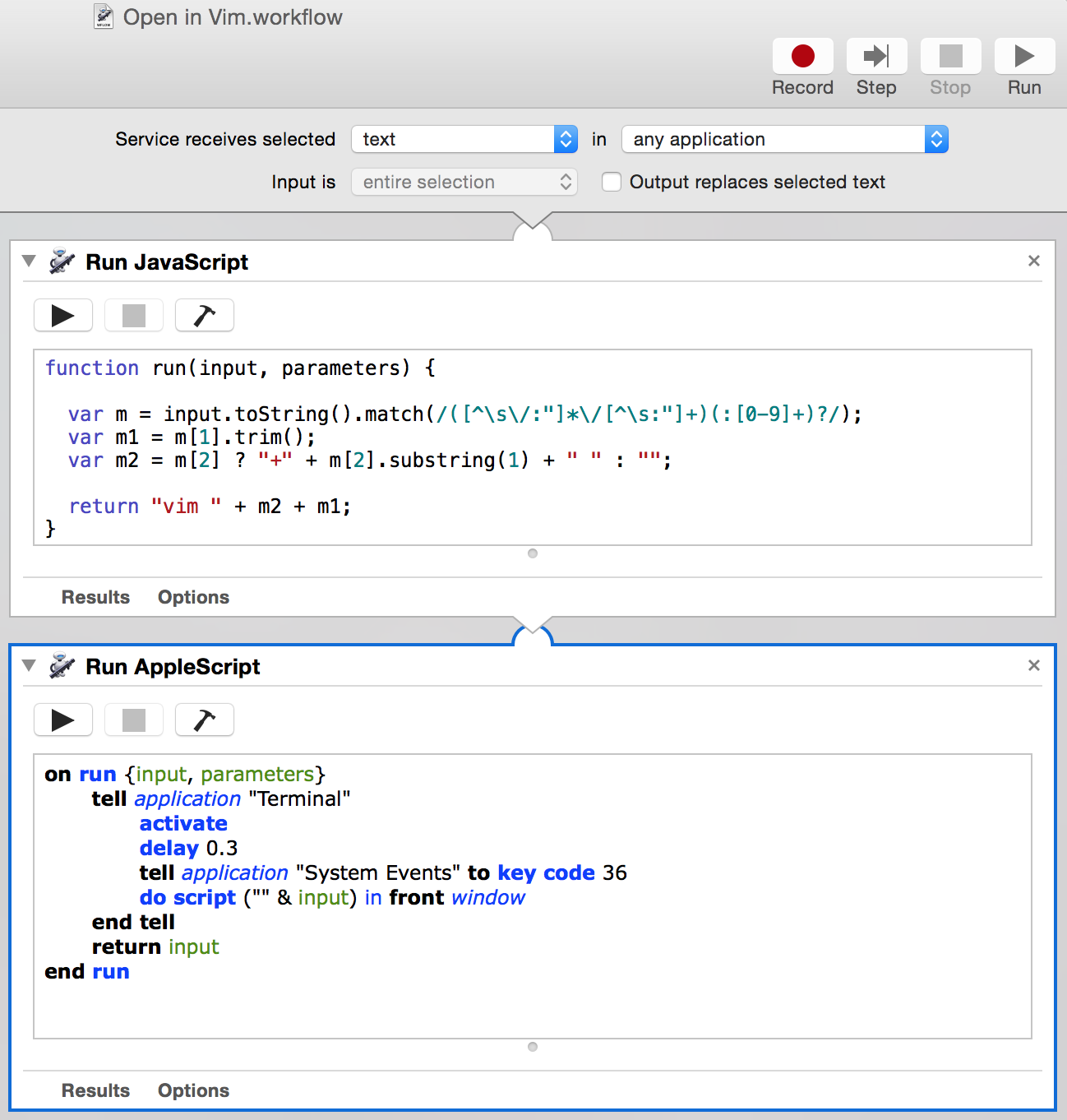Screen dimensions: 1067x1120
Task: Run the JavaScript action with its play button
Action: [63, 316]
